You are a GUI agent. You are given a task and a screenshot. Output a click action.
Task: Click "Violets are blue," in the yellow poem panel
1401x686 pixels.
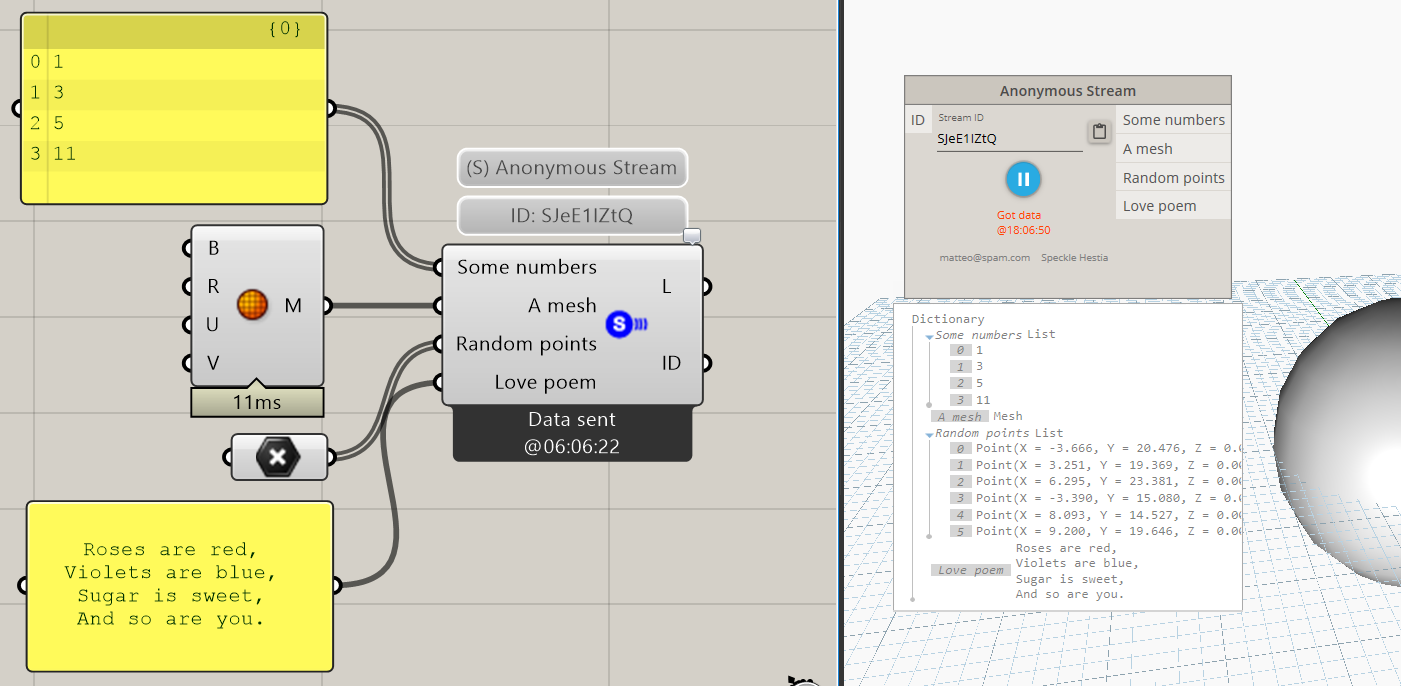170,572
